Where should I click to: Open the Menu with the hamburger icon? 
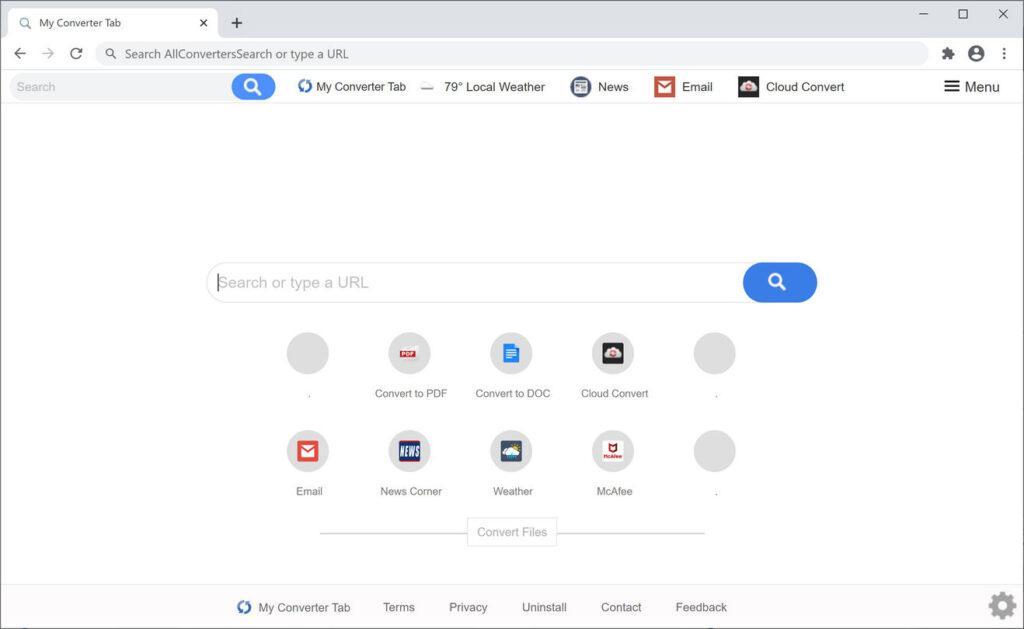click(x=971, y=87)
